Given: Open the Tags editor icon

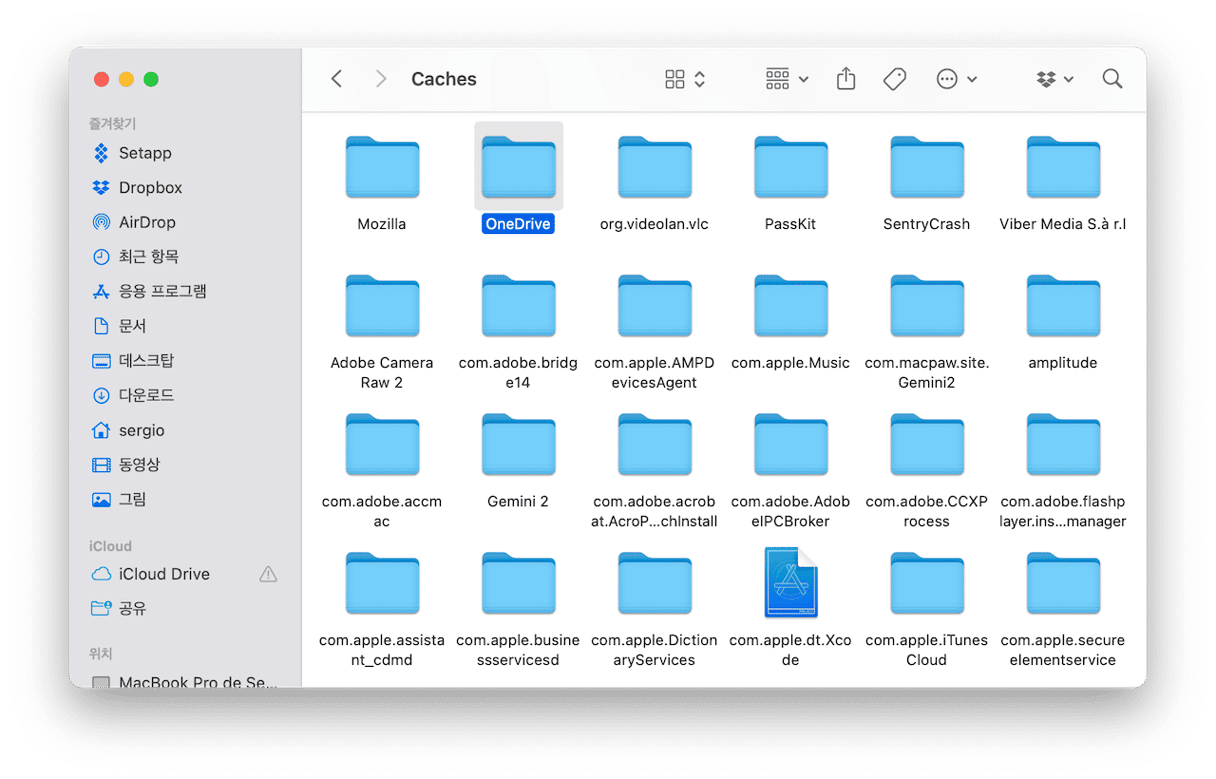Looking at the screenshot, I should (x=895, y=79).
